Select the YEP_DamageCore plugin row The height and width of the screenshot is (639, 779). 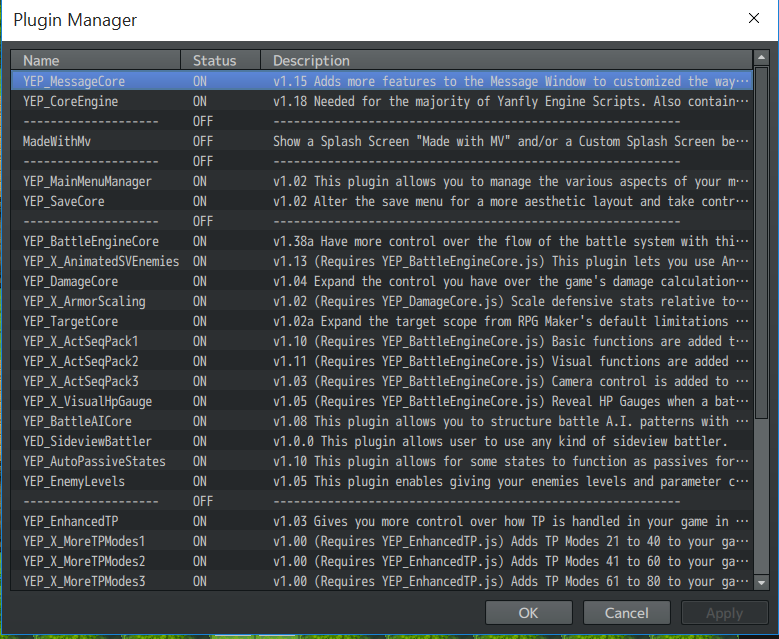[x=382, y=281]
